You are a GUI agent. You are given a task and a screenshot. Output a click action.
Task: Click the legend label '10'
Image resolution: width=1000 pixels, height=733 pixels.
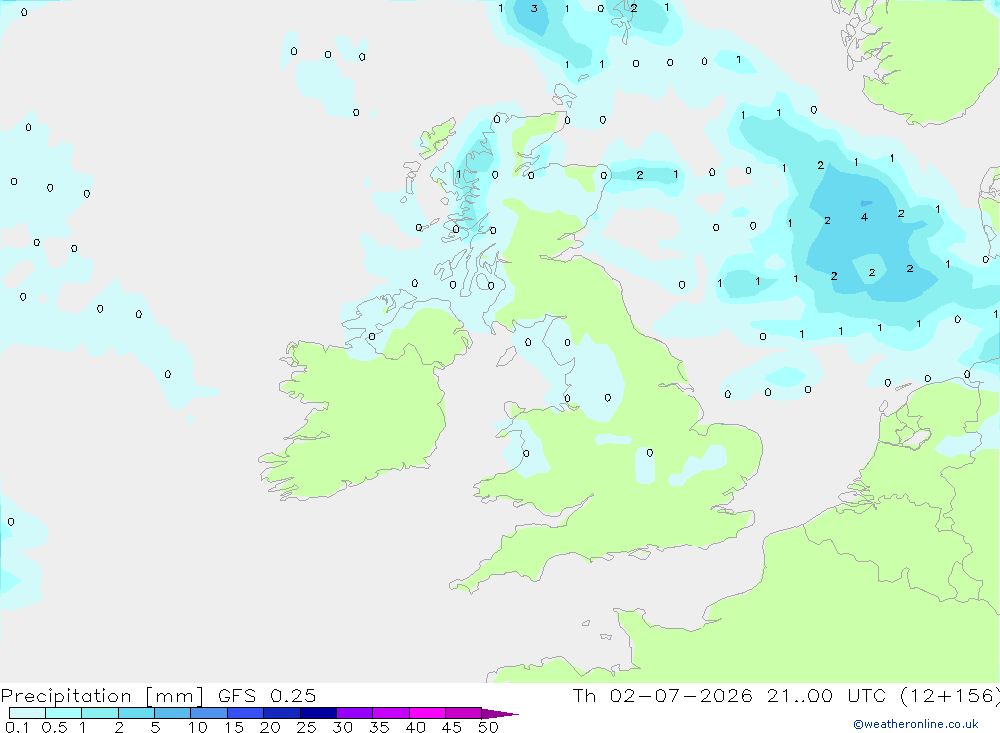click(x=198, y=727)
